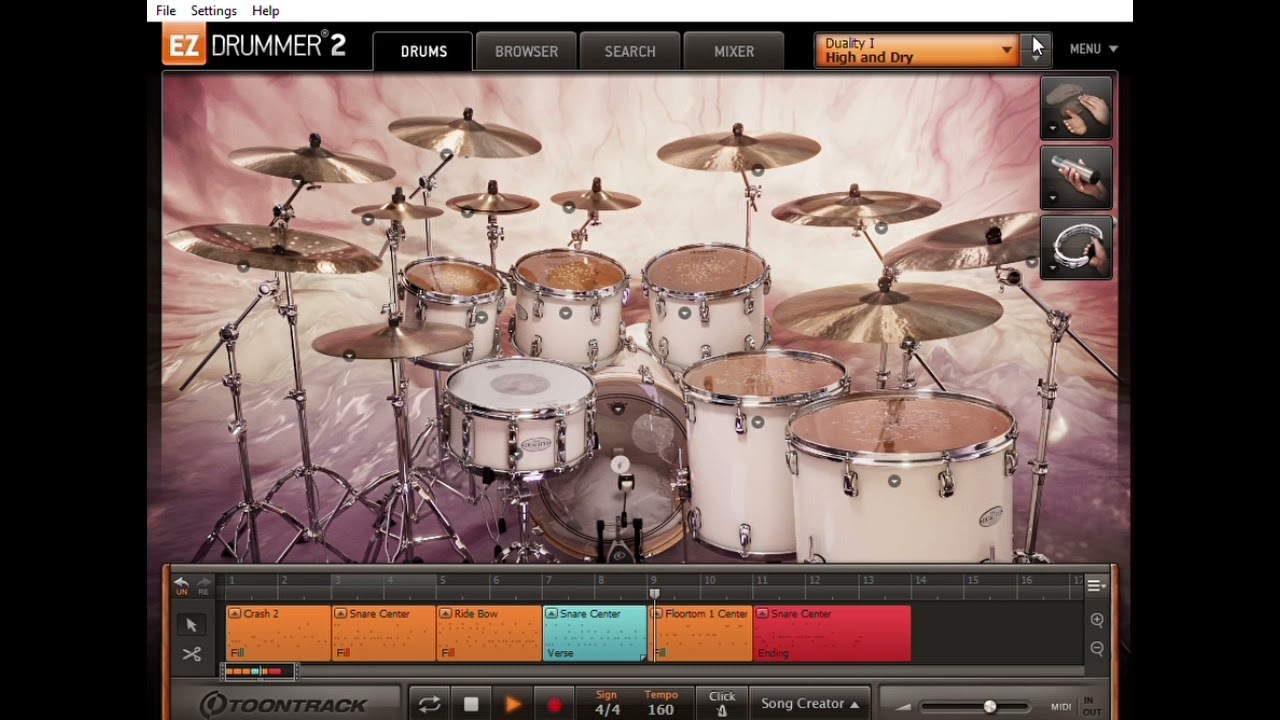Open the Settings menu
The height and width of the screenshot is (720, 1280).
214,10
